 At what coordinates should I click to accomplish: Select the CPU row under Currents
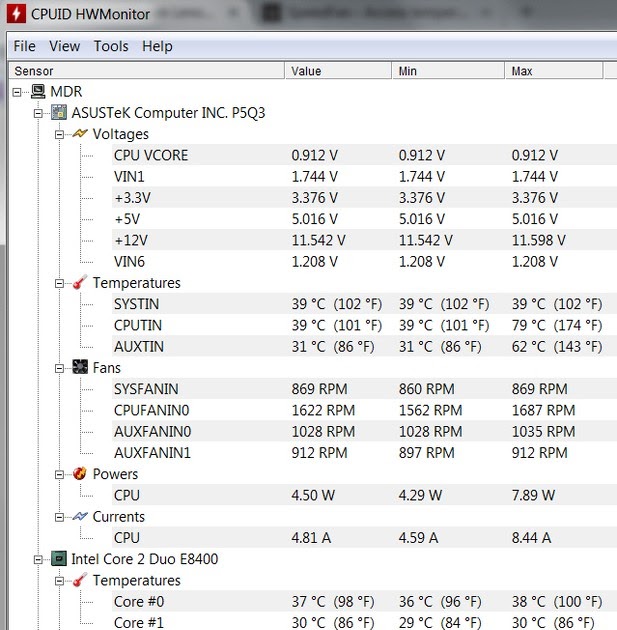364,537
